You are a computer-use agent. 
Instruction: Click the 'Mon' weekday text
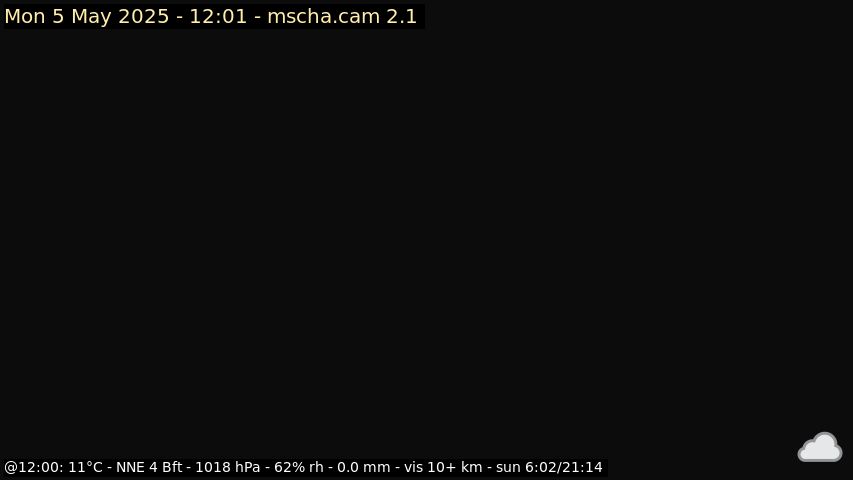(x=25, y=16)
